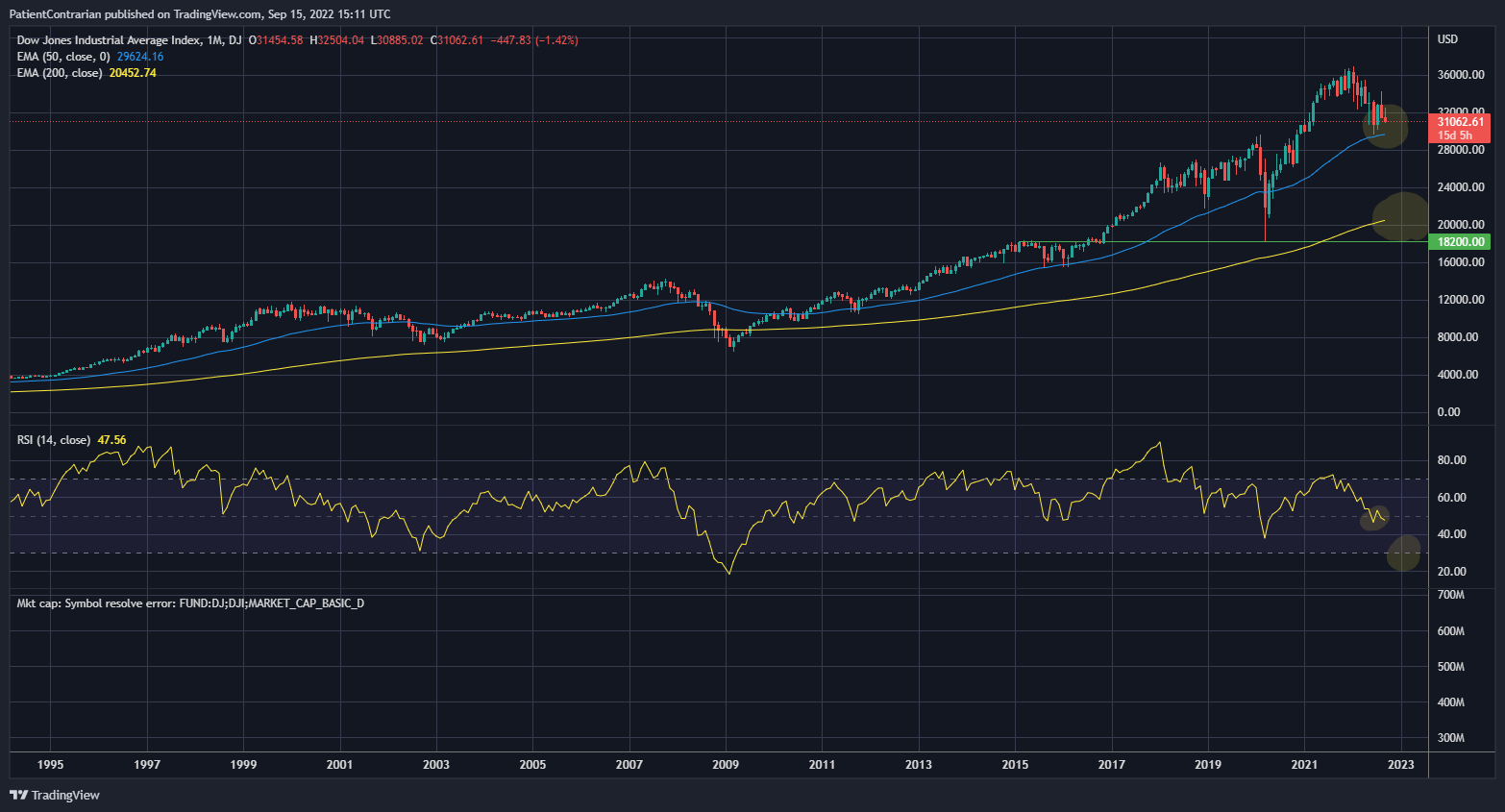Click the 16000.00 price axis label
1505x812 pixels.
click(1461, 262)
